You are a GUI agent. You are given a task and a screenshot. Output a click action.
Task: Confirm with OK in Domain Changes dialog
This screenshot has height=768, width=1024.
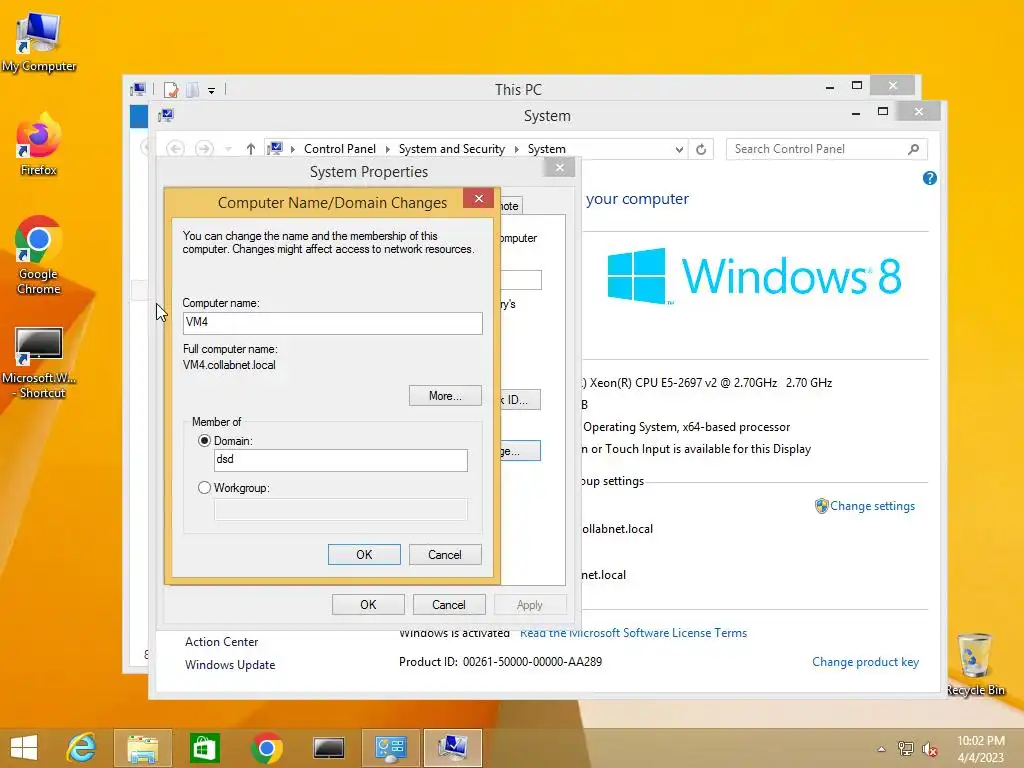tap(364, 554)
